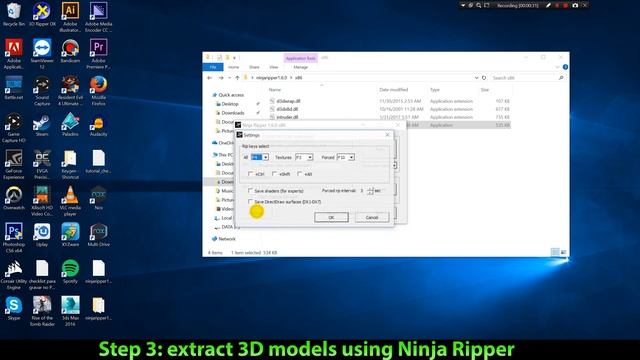Open Adobe Illustrator desktop icon
The image size is (640, 360).
(70, 17)
